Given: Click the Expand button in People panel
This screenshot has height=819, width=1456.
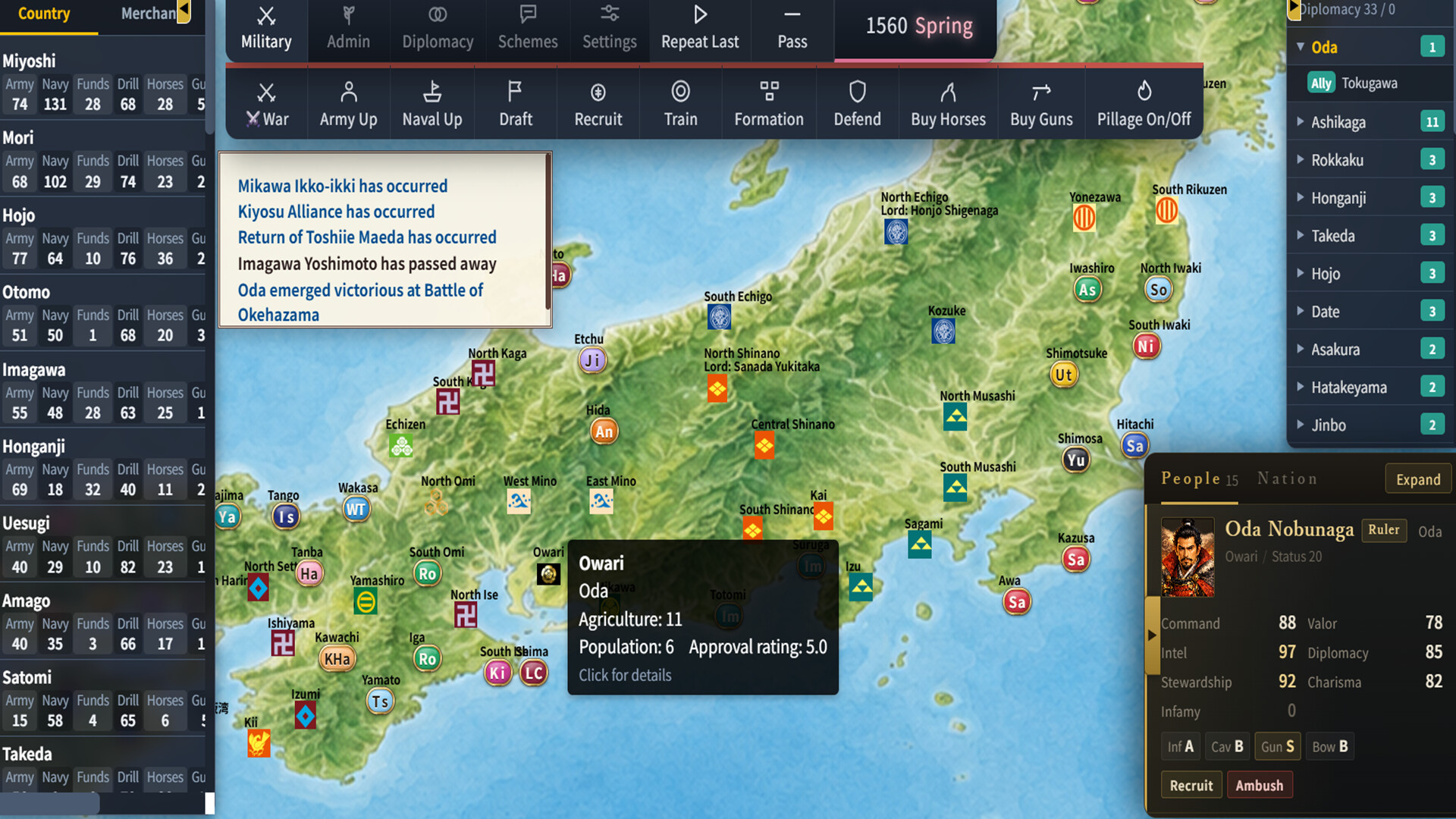Looking at the screenshot, I should click(x=1418, y=479).
